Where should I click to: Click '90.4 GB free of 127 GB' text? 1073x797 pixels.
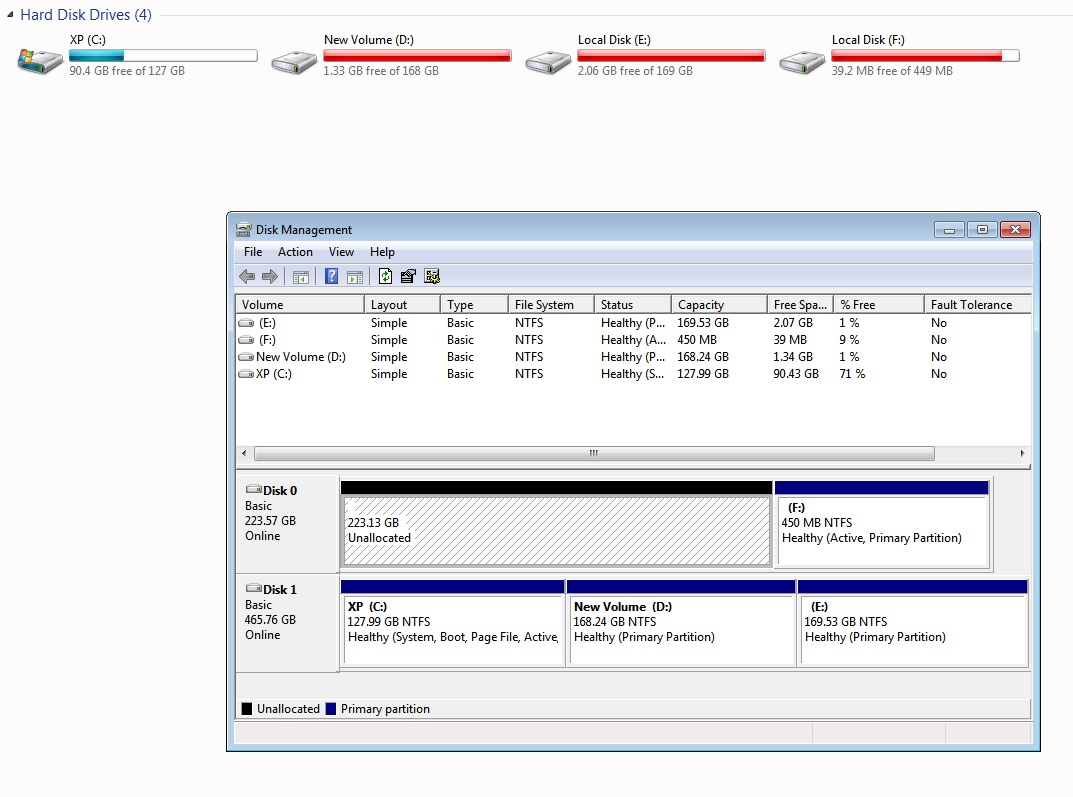coord(127,70)
